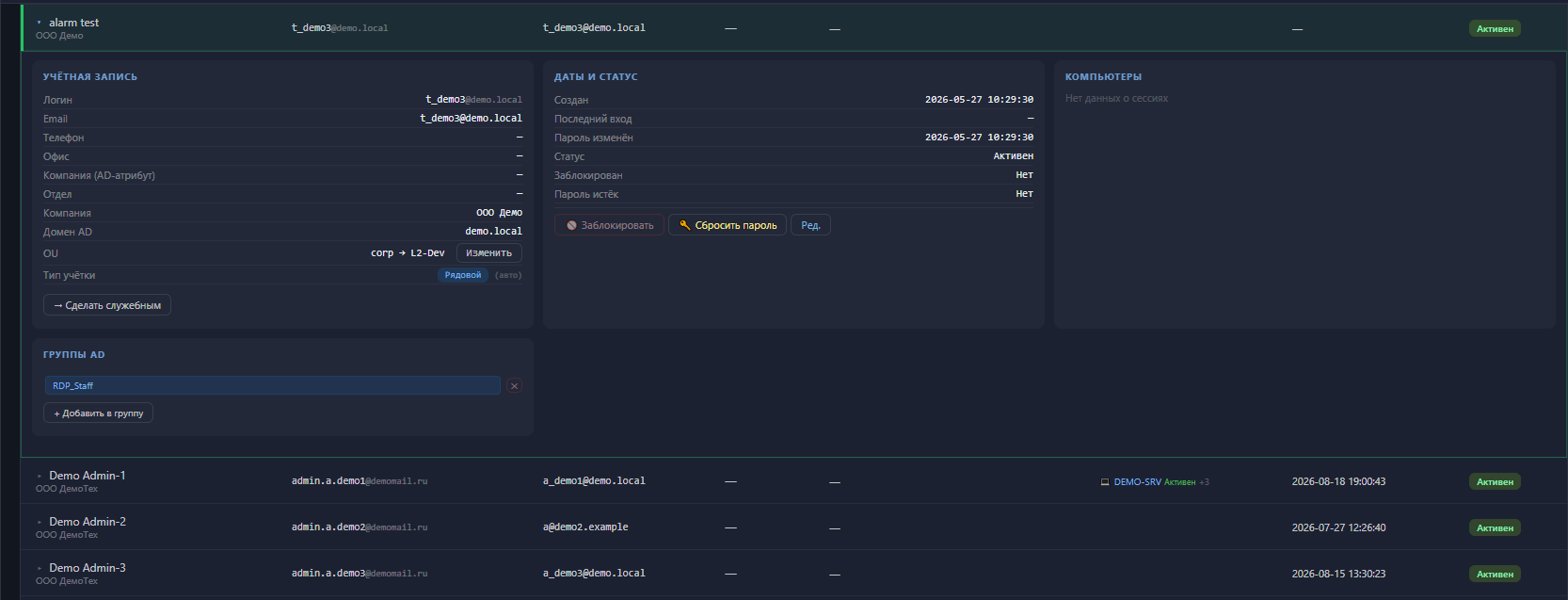1568x600 pixels.
Task: Click the date 2026-08-18 19:00:43
Action: point(1338,481)
